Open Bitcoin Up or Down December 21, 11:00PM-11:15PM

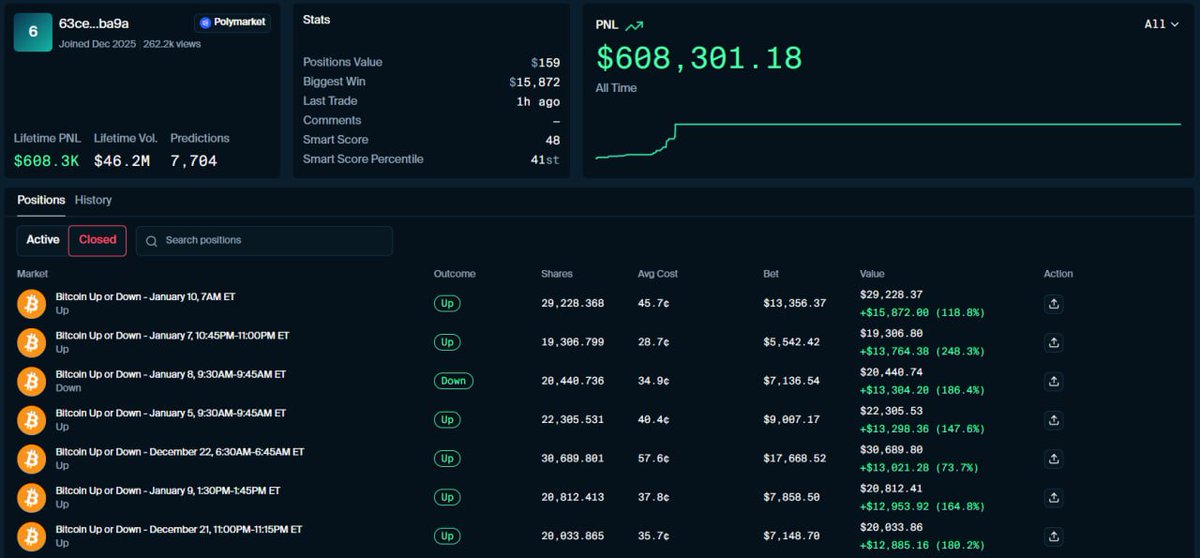click(179, 529)
